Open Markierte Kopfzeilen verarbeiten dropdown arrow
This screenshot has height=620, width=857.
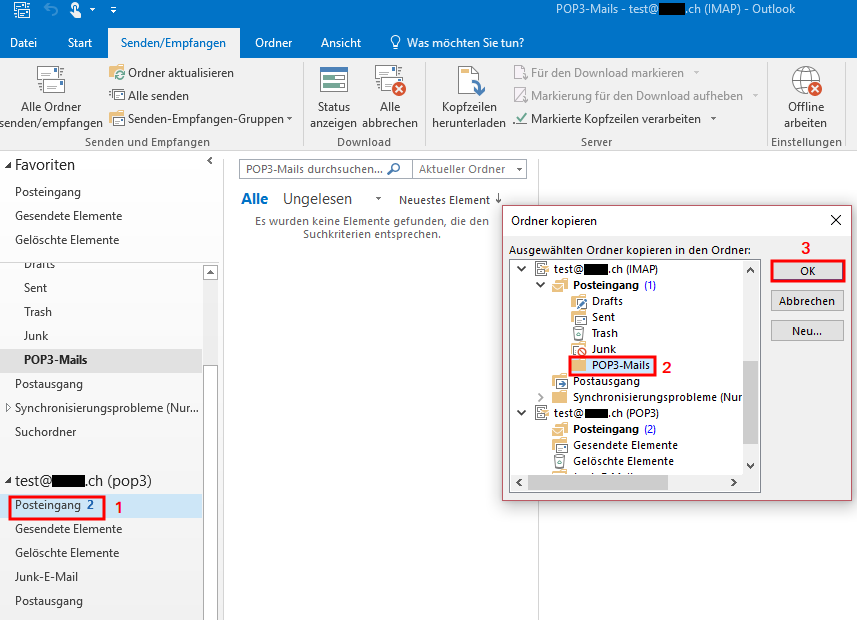[x=713, y=119]
